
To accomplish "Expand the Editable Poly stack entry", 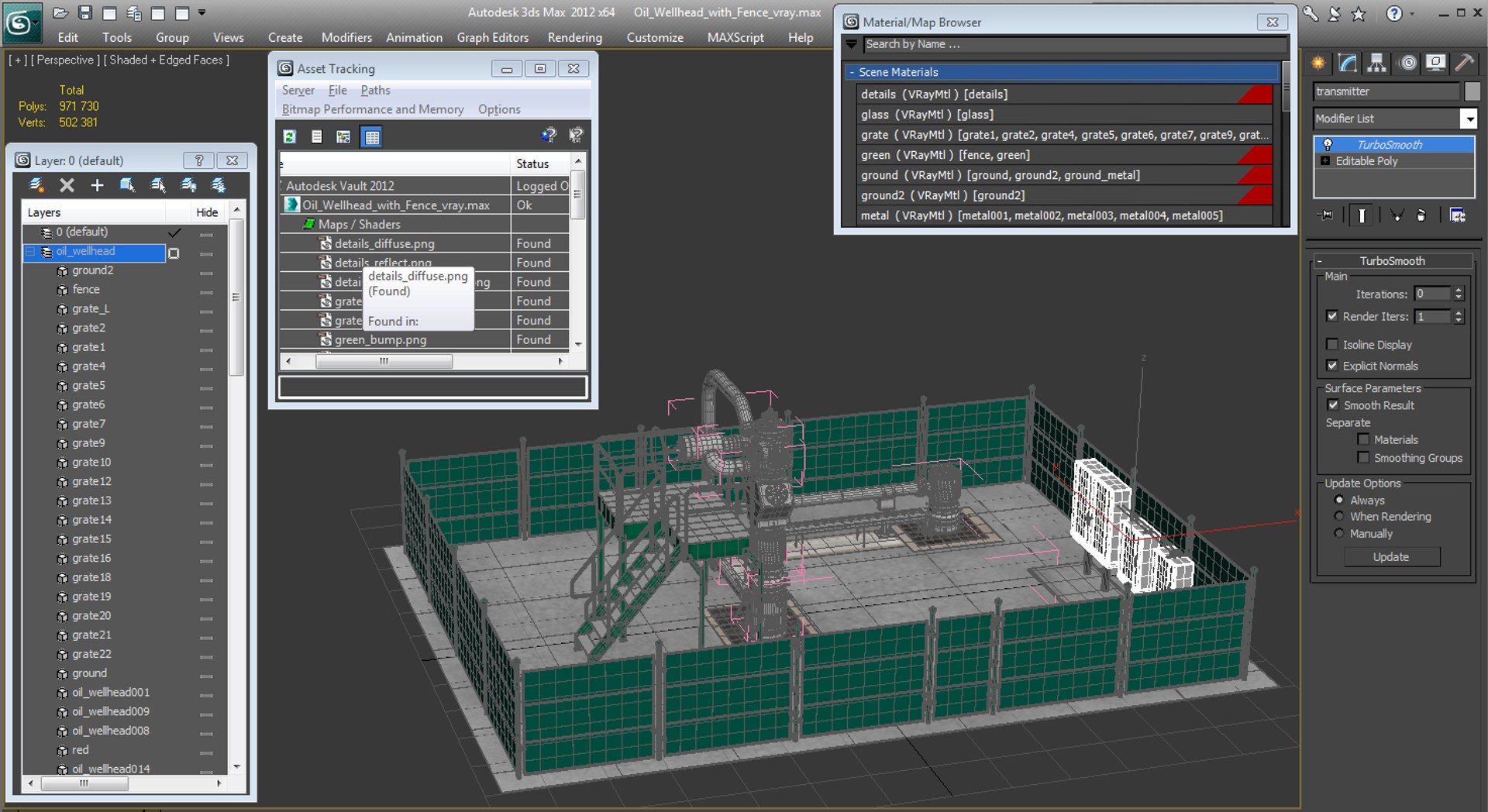I will 1325,161.
